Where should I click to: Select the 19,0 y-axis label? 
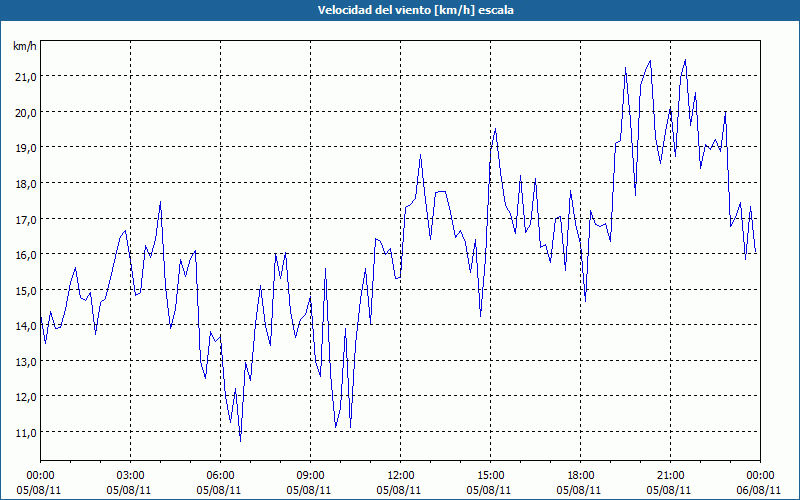click(26, 148)
